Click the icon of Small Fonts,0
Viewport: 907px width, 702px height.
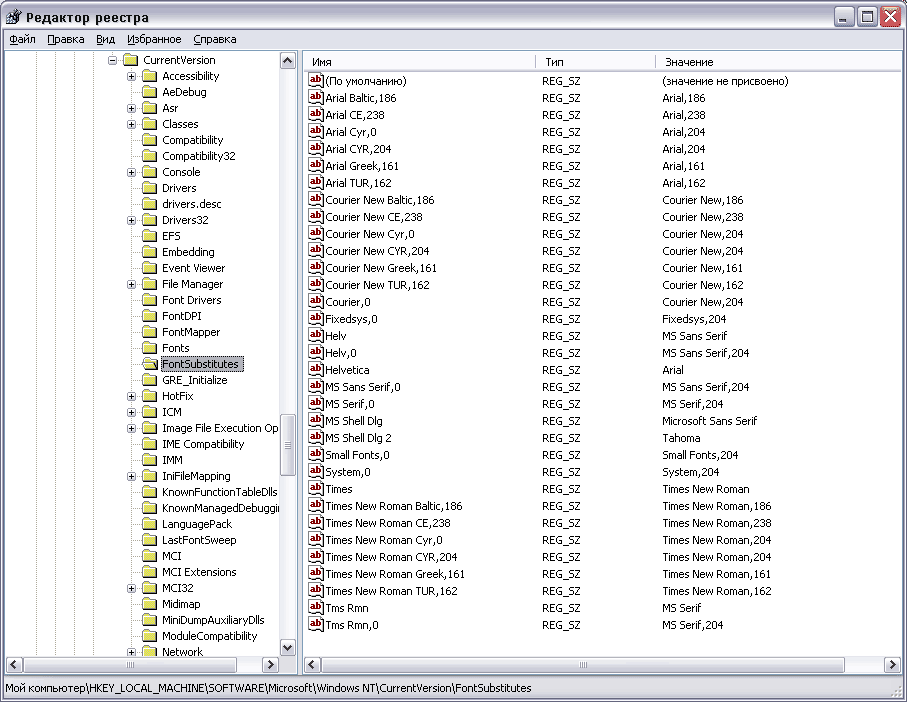pyautogui.click(x=315, y=454)
